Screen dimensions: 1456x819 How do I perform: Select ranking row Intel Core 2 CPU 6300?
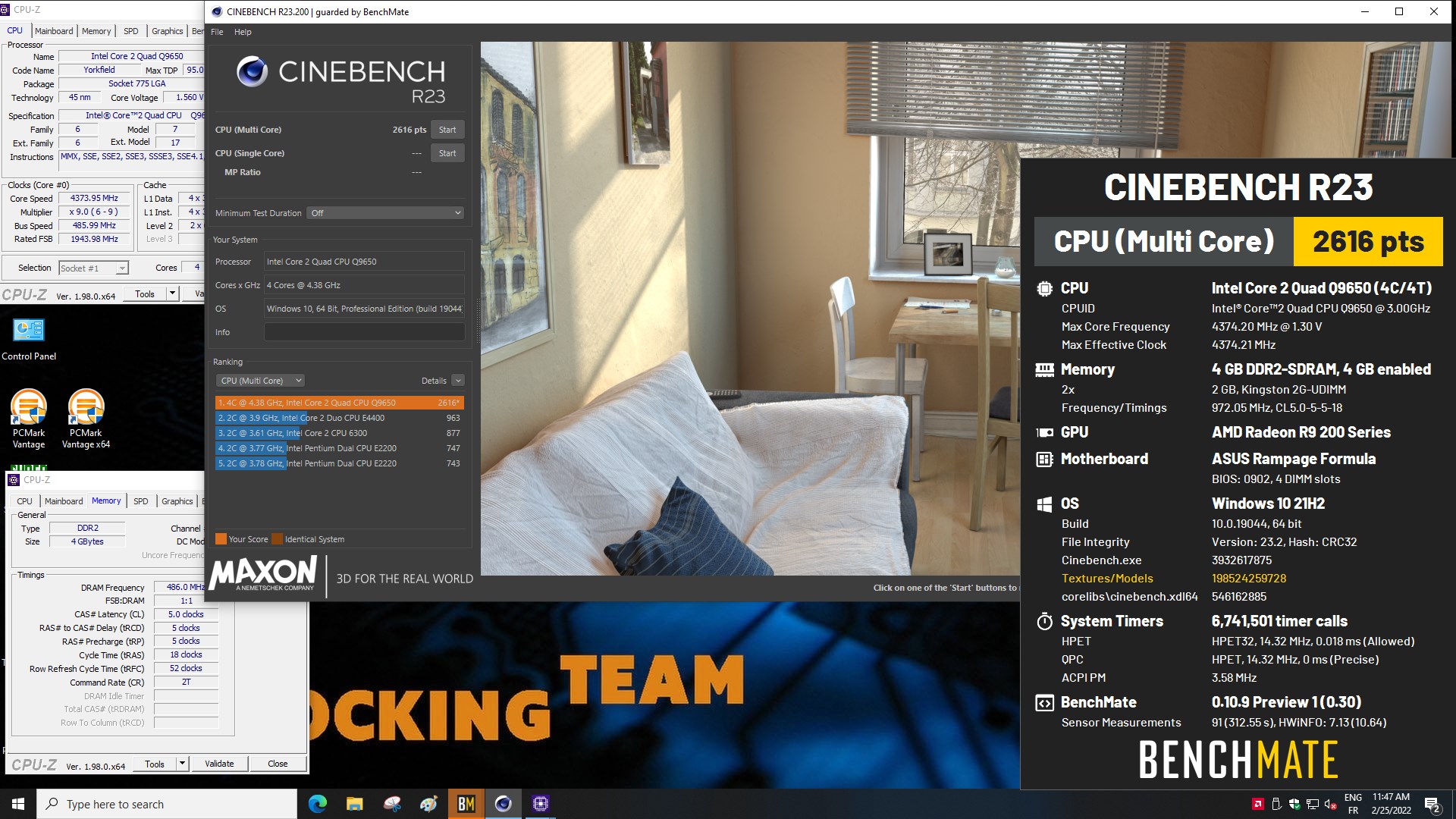click(x=339, y=433)
